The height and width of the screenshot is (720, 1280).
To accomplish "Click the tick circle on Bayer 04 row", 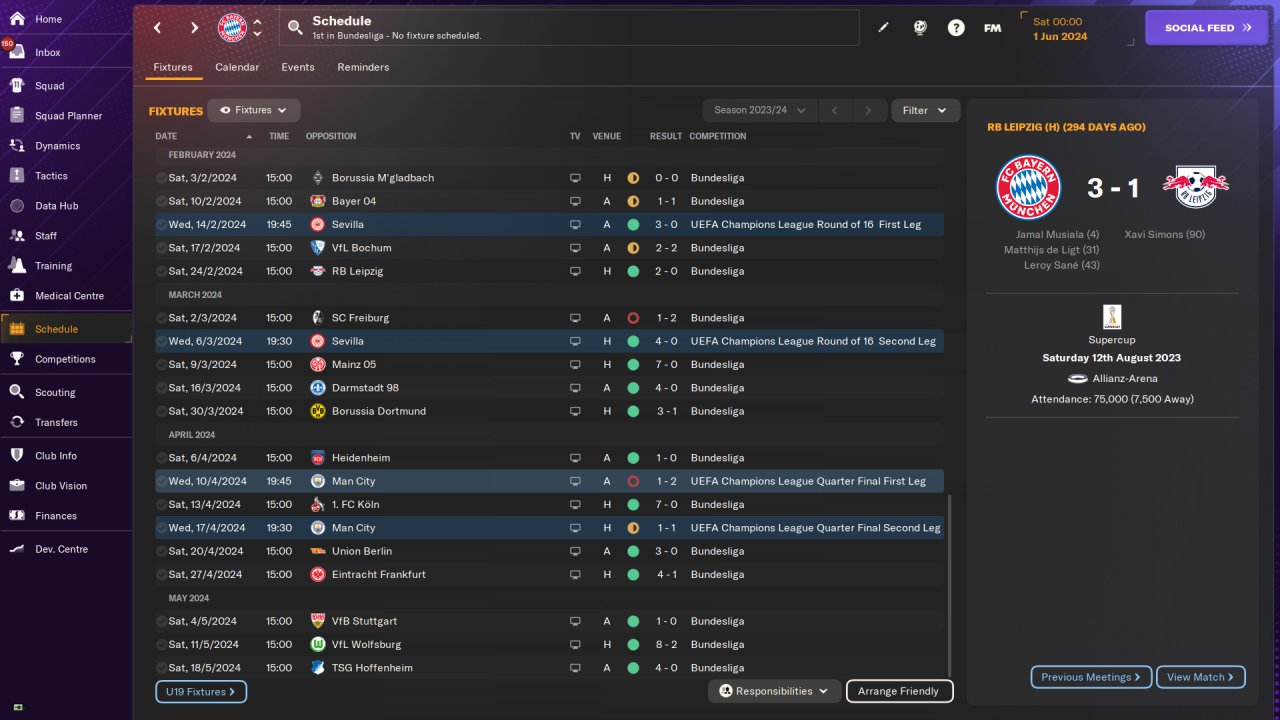I will click(161, 201).
